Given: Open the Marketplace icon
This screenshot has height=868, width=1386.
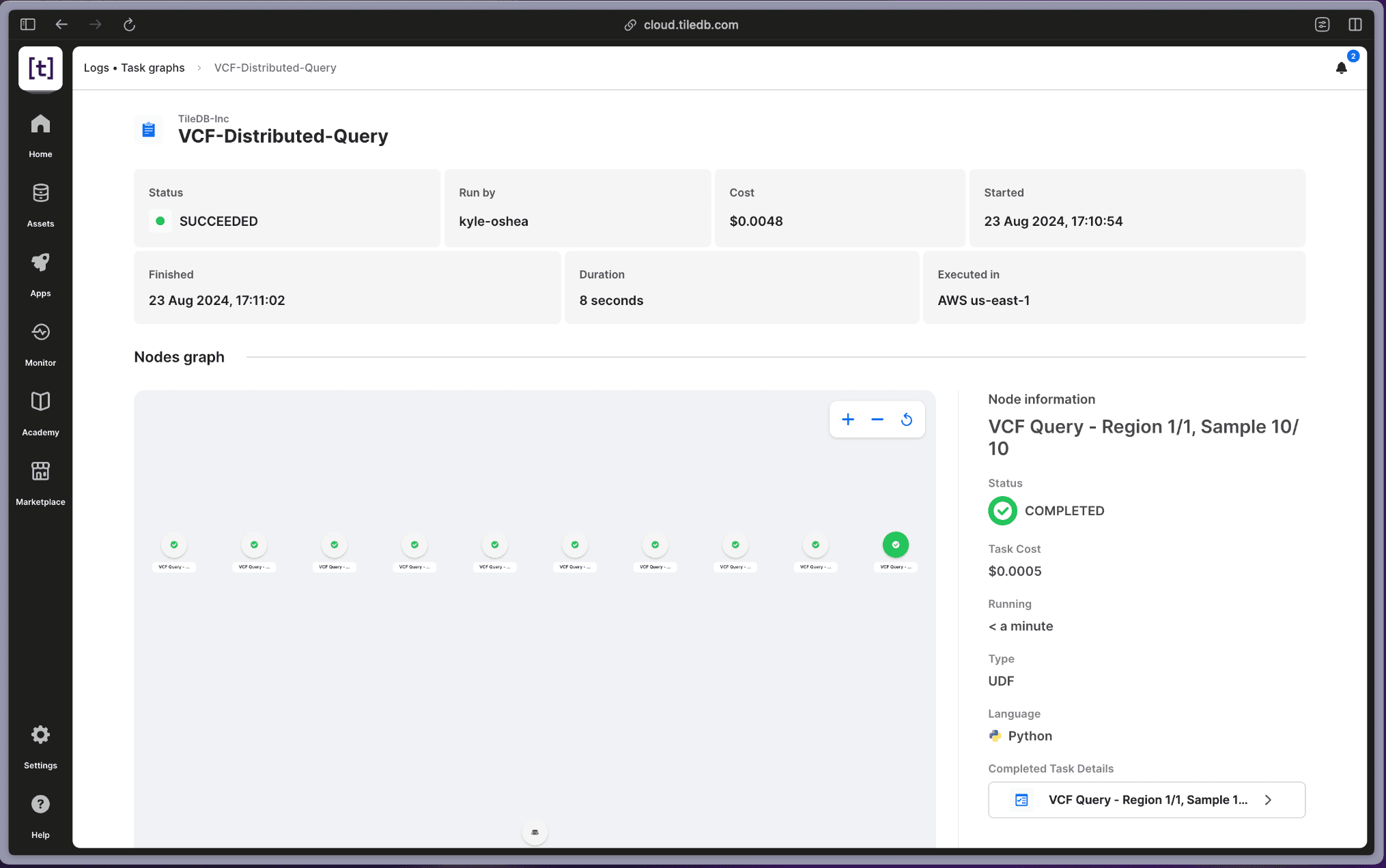Looking at the screenshot, I should click(x=40, y=472).
